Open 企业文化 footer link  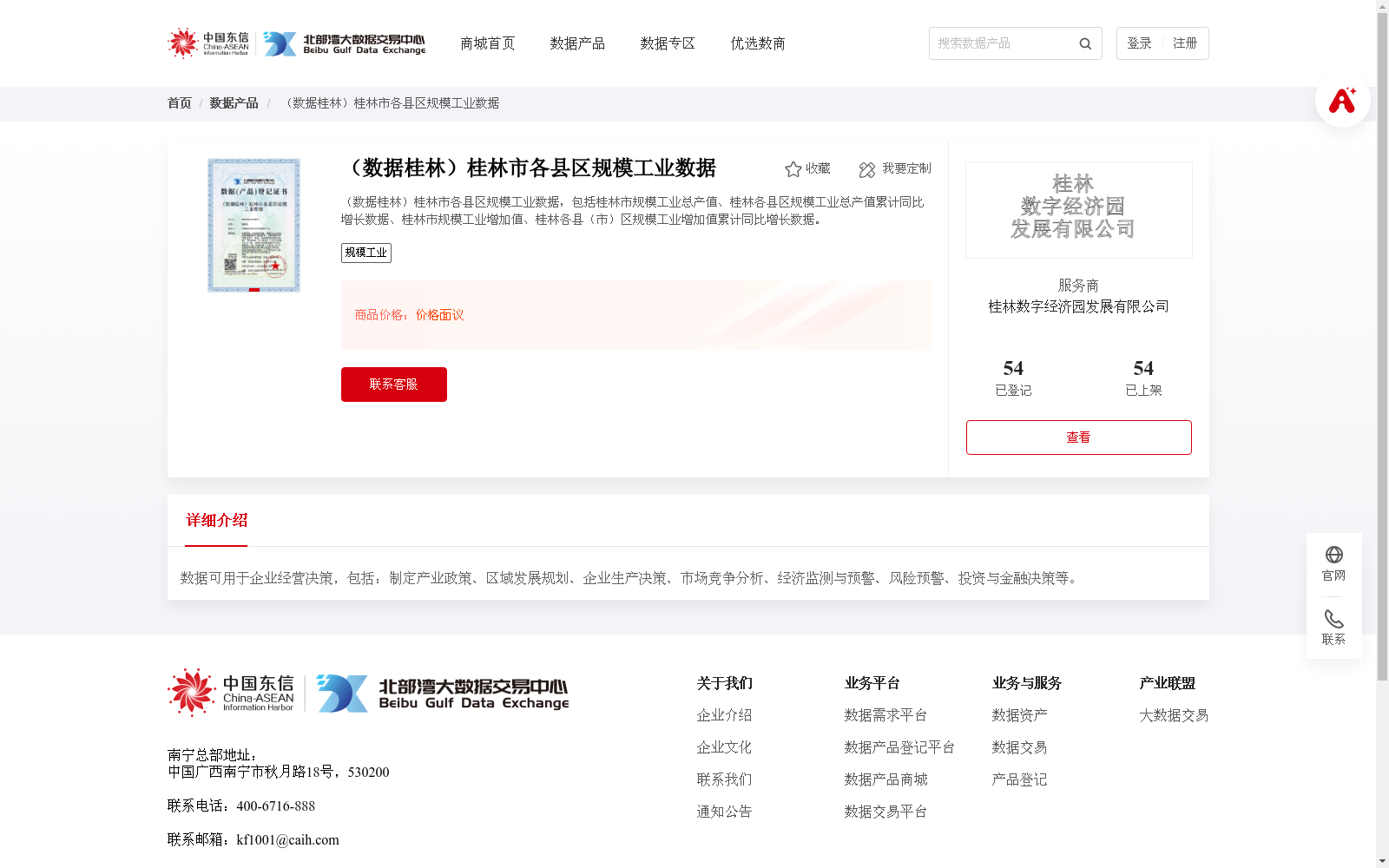click(x=724, y=747)
